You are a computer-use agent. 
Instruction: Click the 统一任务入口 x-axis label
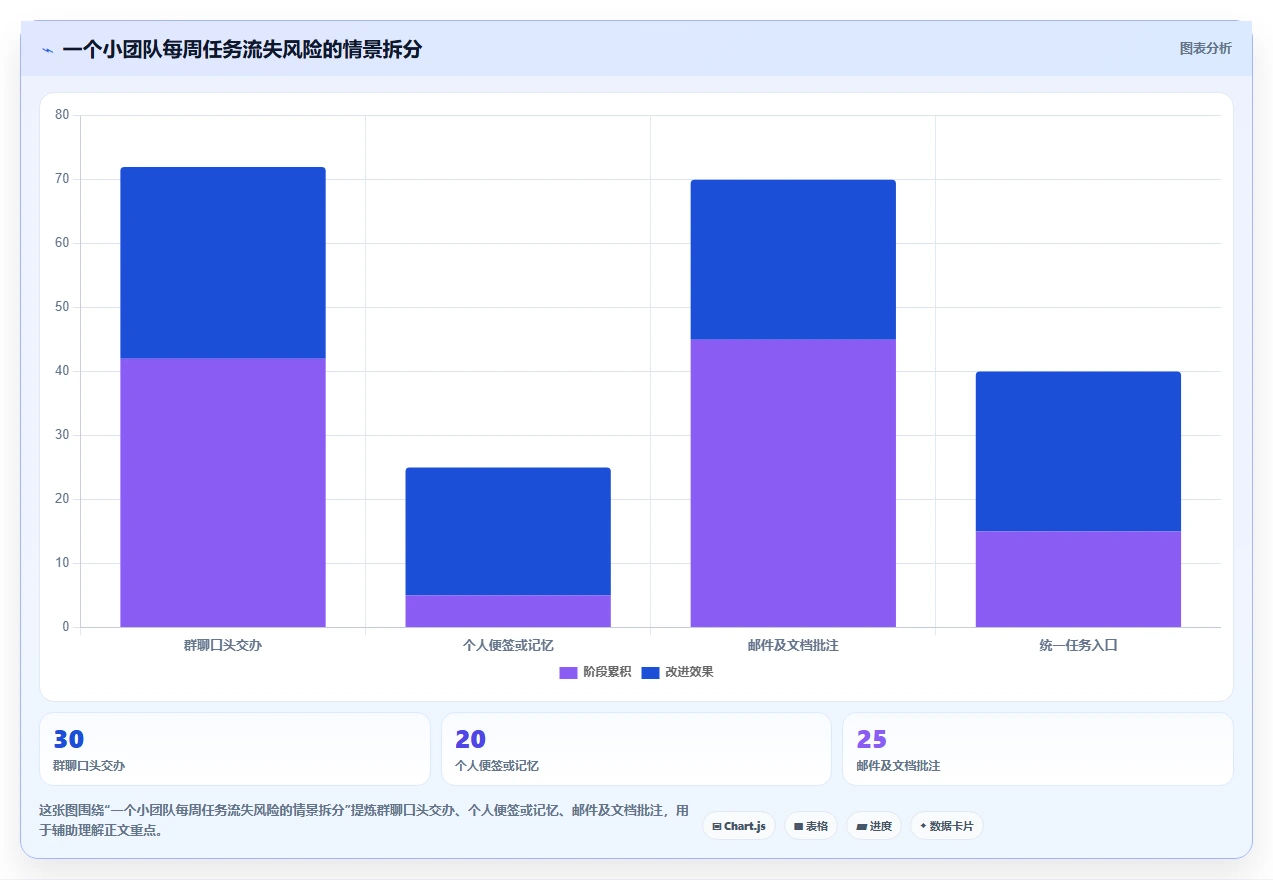[1078, 646]
